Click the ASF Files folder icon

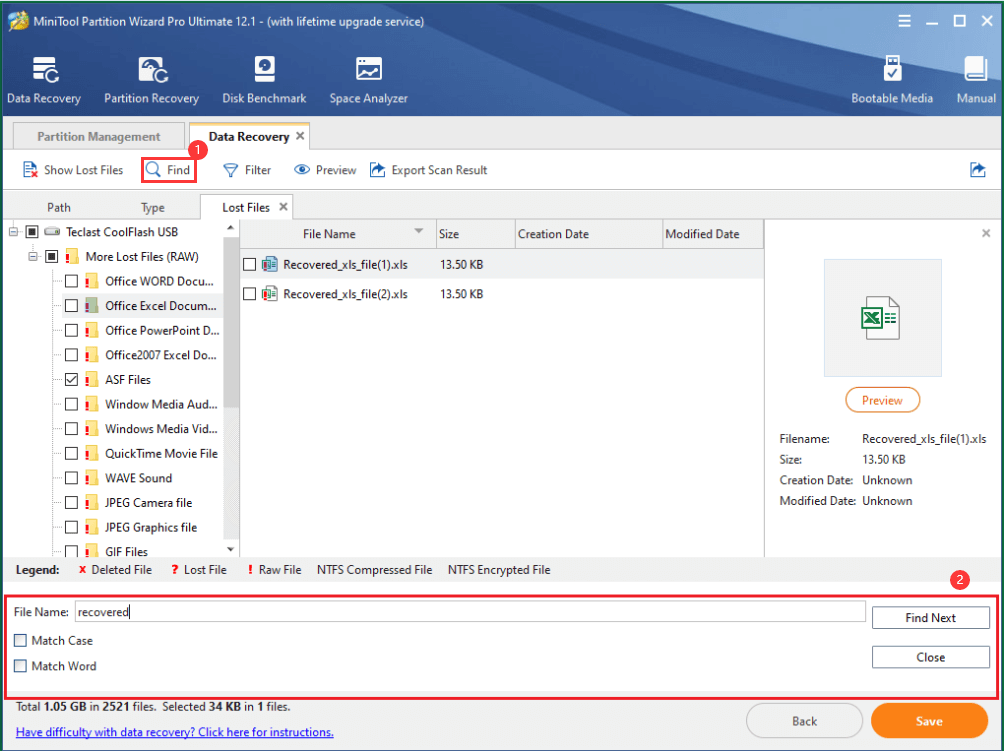tap(92, 379)
